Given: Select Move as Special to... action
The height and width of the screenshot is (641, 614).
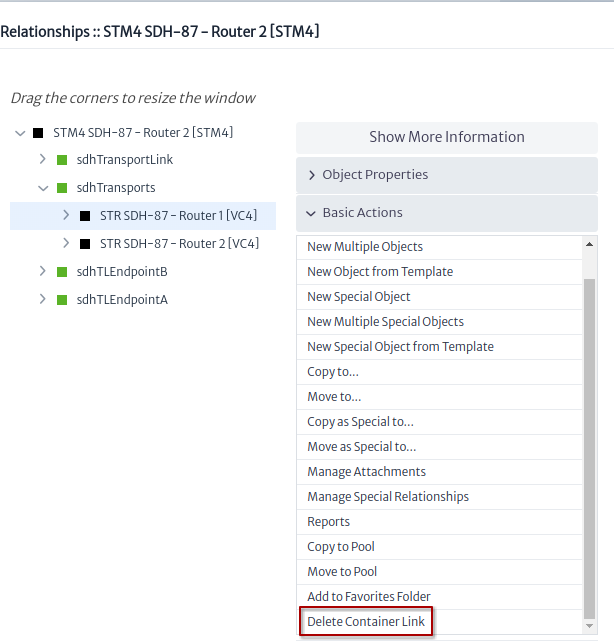Looking at the screenshot, I should pyautogui.click(x=439, y=447).
